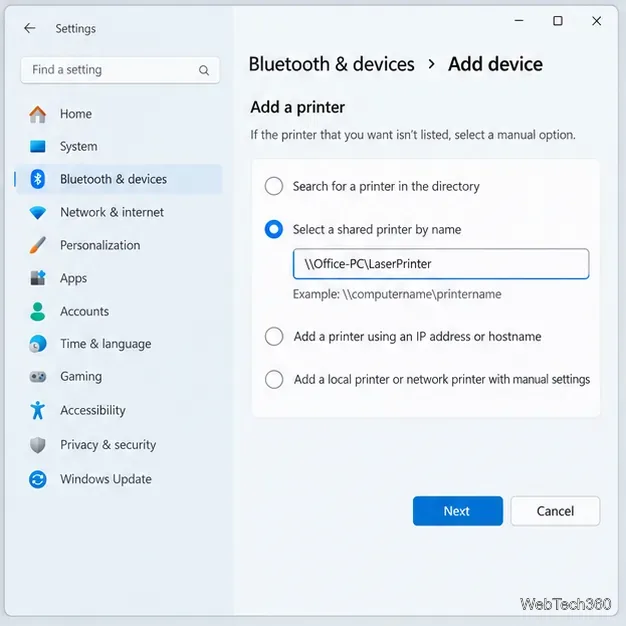Click the Network wifi icon
Image resolution: width=626 pixels, height=626 pixels.
click(x=38, y=212)
